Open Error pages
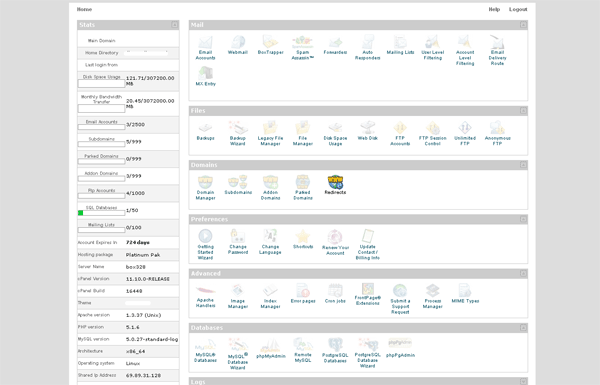The height and width of the screenshot is (385, 600). click(303, 294)
